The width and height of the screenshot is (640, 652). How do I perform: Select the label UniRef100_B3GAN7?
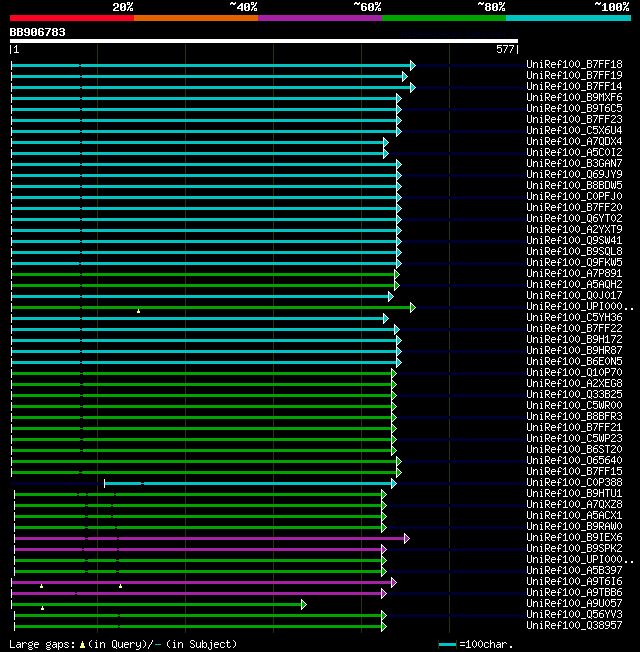574,163
